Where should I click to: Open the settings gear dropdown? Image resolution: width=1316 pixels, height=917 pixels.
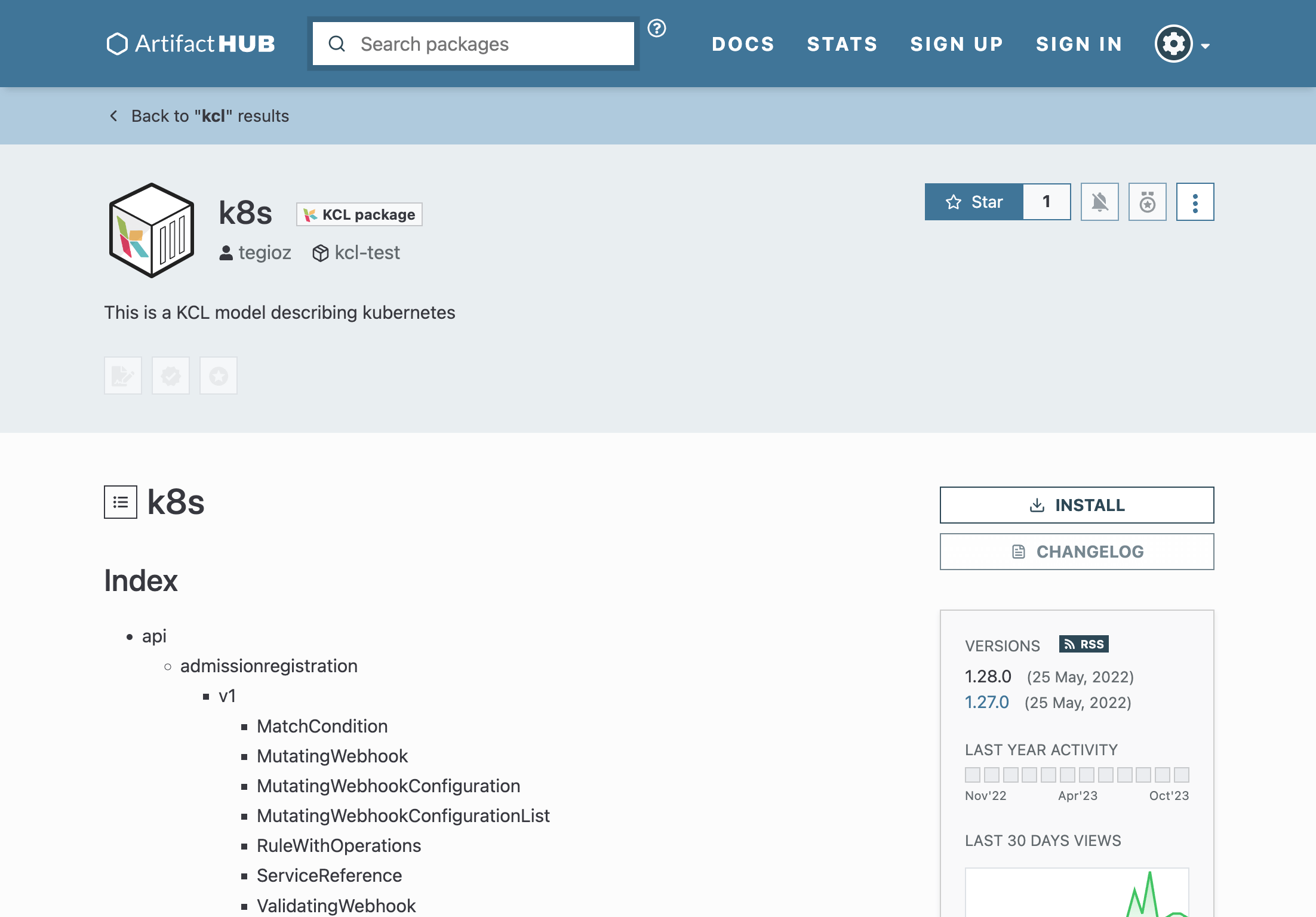click(x=1182, y=44)
